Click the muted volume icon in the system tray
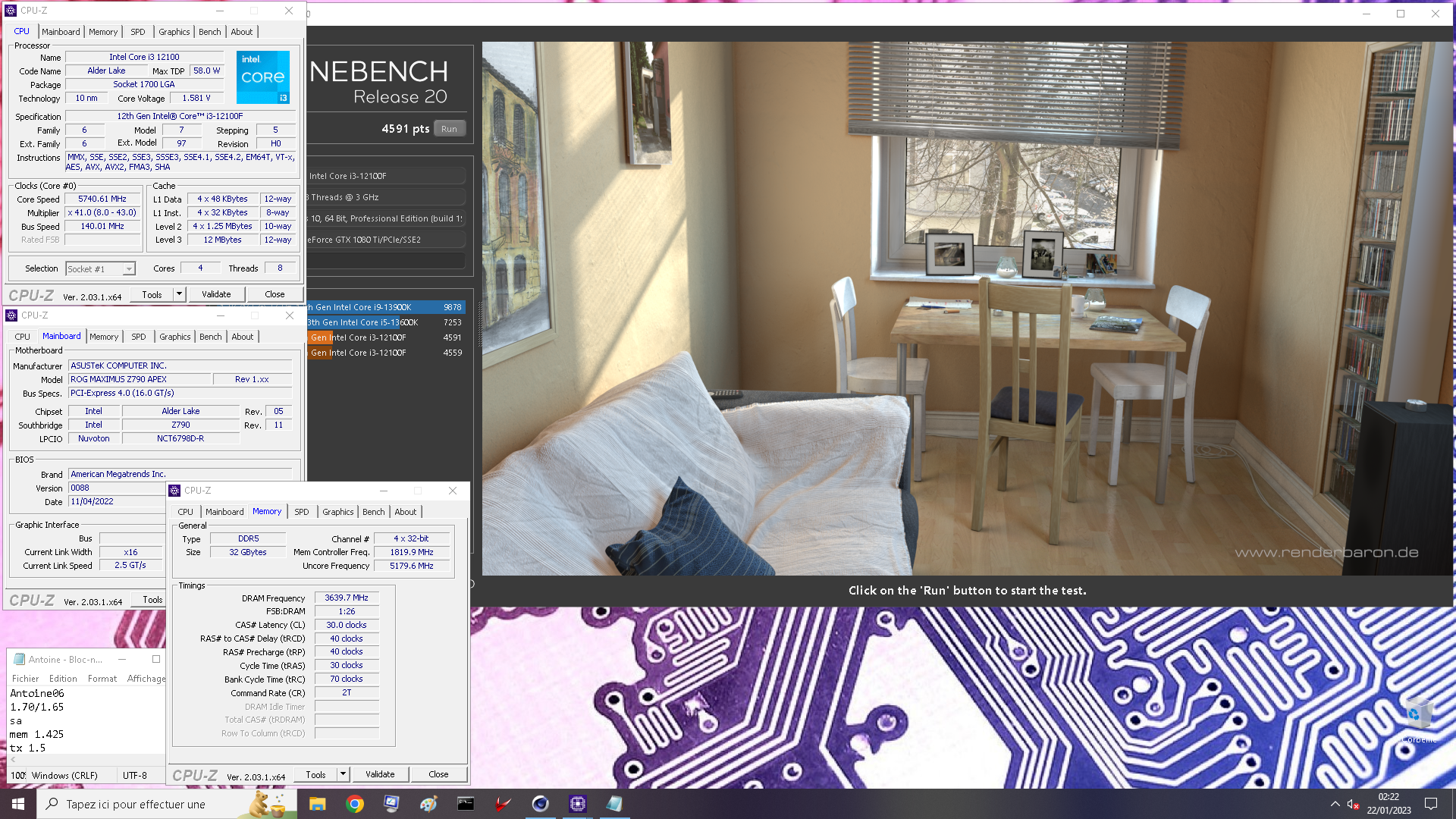Viewport: 1456px width, 819px height. point(1353,804)
